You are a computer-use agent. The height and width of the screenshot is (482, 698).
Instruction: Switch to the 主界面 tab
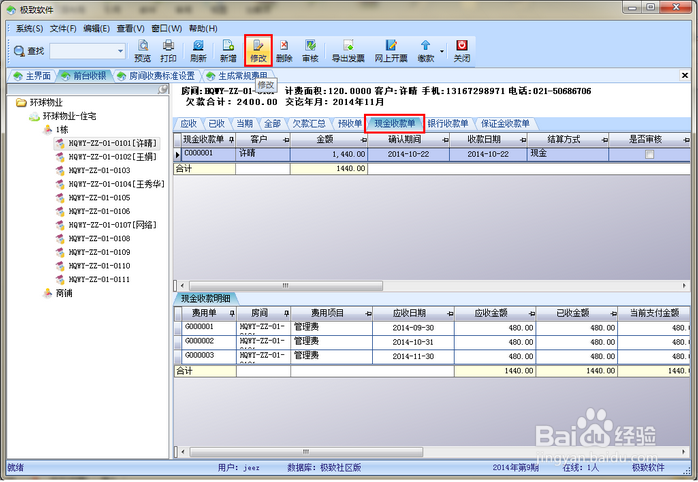pos(32,76)
